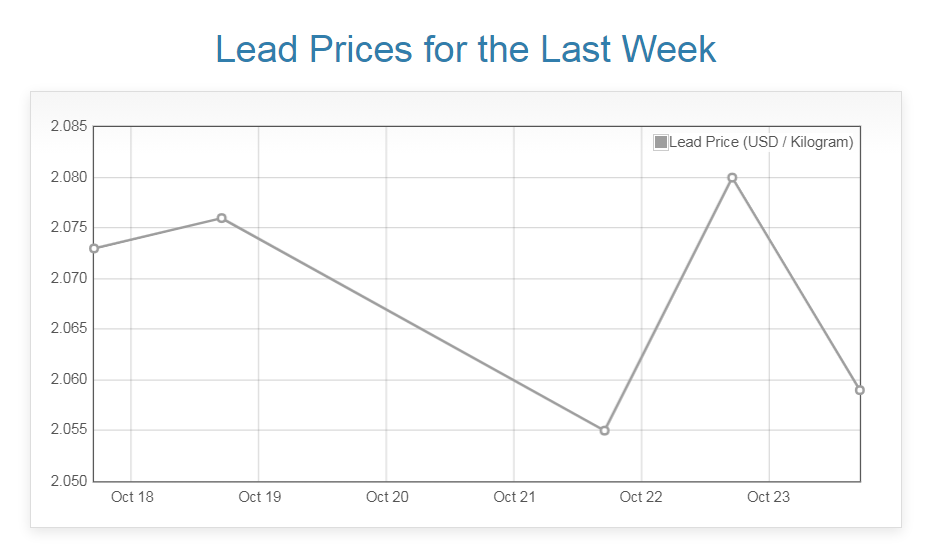Viewport: 935px width, 545px height.
Task: Click the Lead Prices for the Last Week title
Action: pos(466,48)
